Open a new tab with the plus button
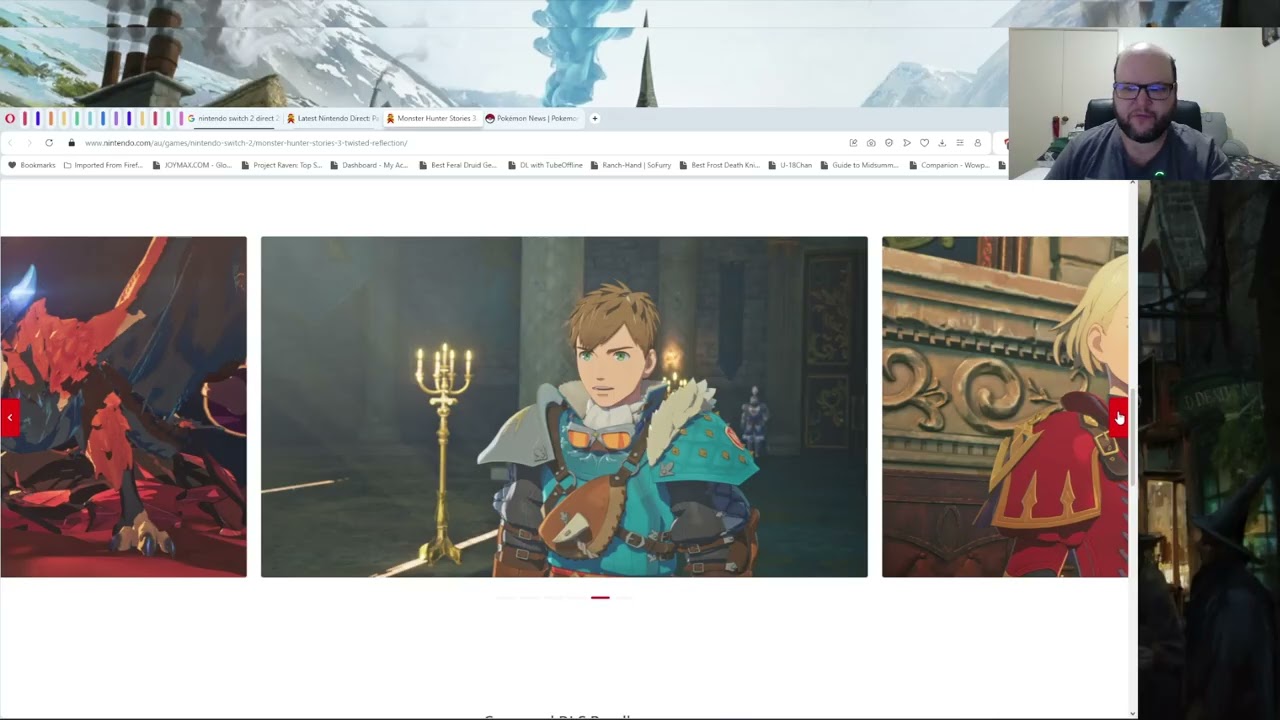The width and height of the screenshot is (1280, 720). [x=595, y=118]
